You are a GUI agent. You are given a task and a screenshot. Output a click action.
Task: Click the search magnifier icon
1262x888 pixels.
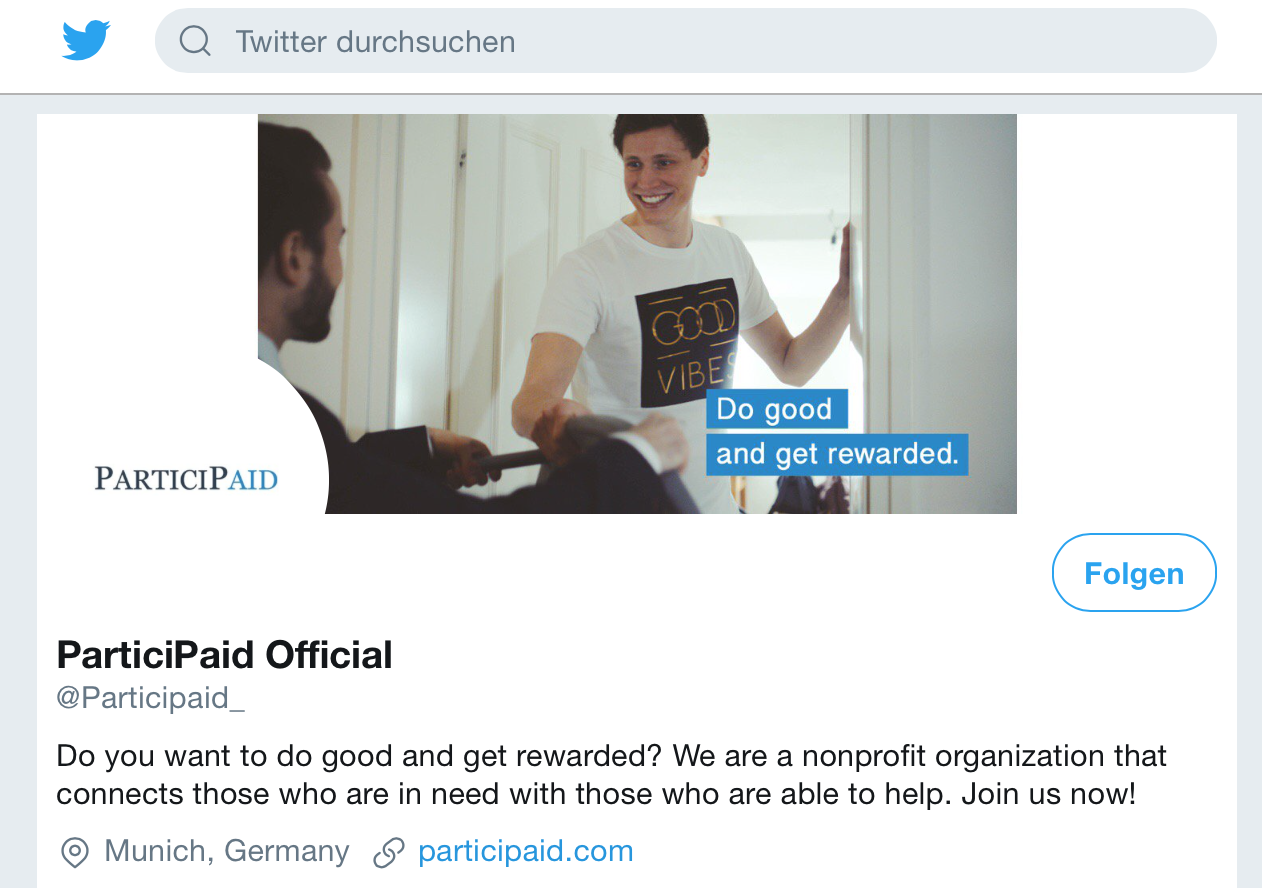(x=195, y=41)
